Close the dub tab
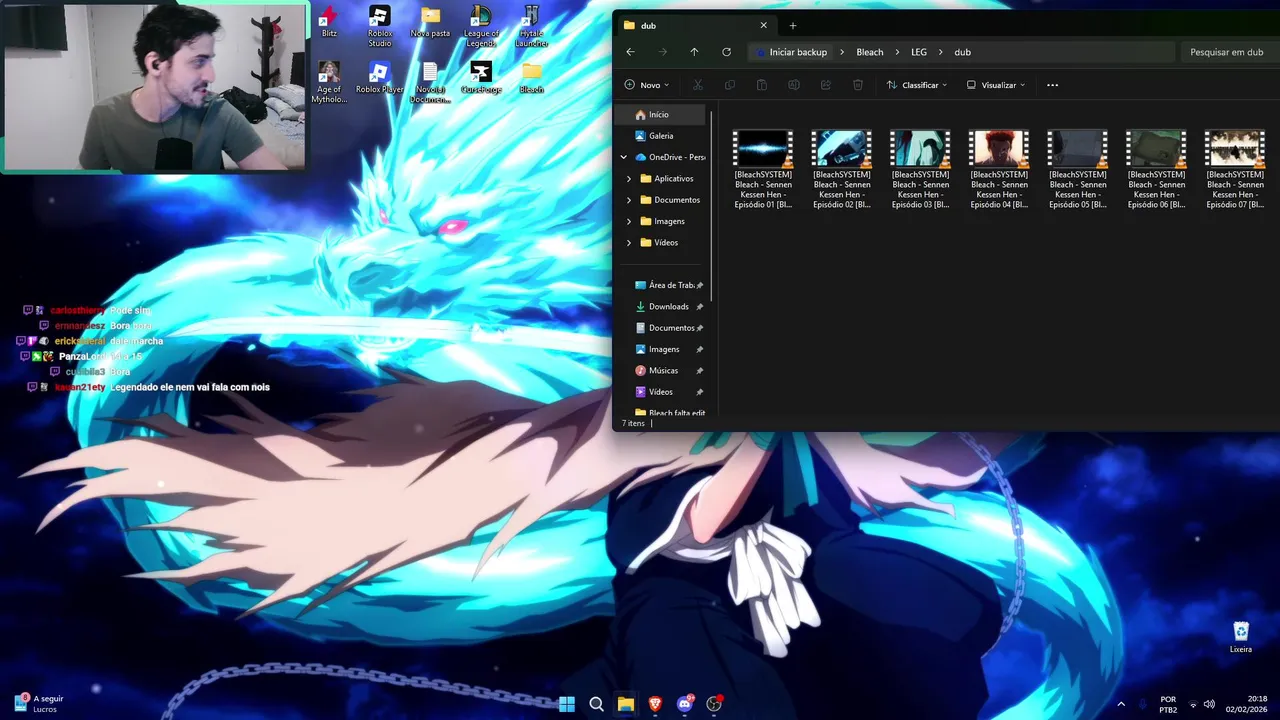This screenshot has height=720, width=1280. [x=764, y=25]
